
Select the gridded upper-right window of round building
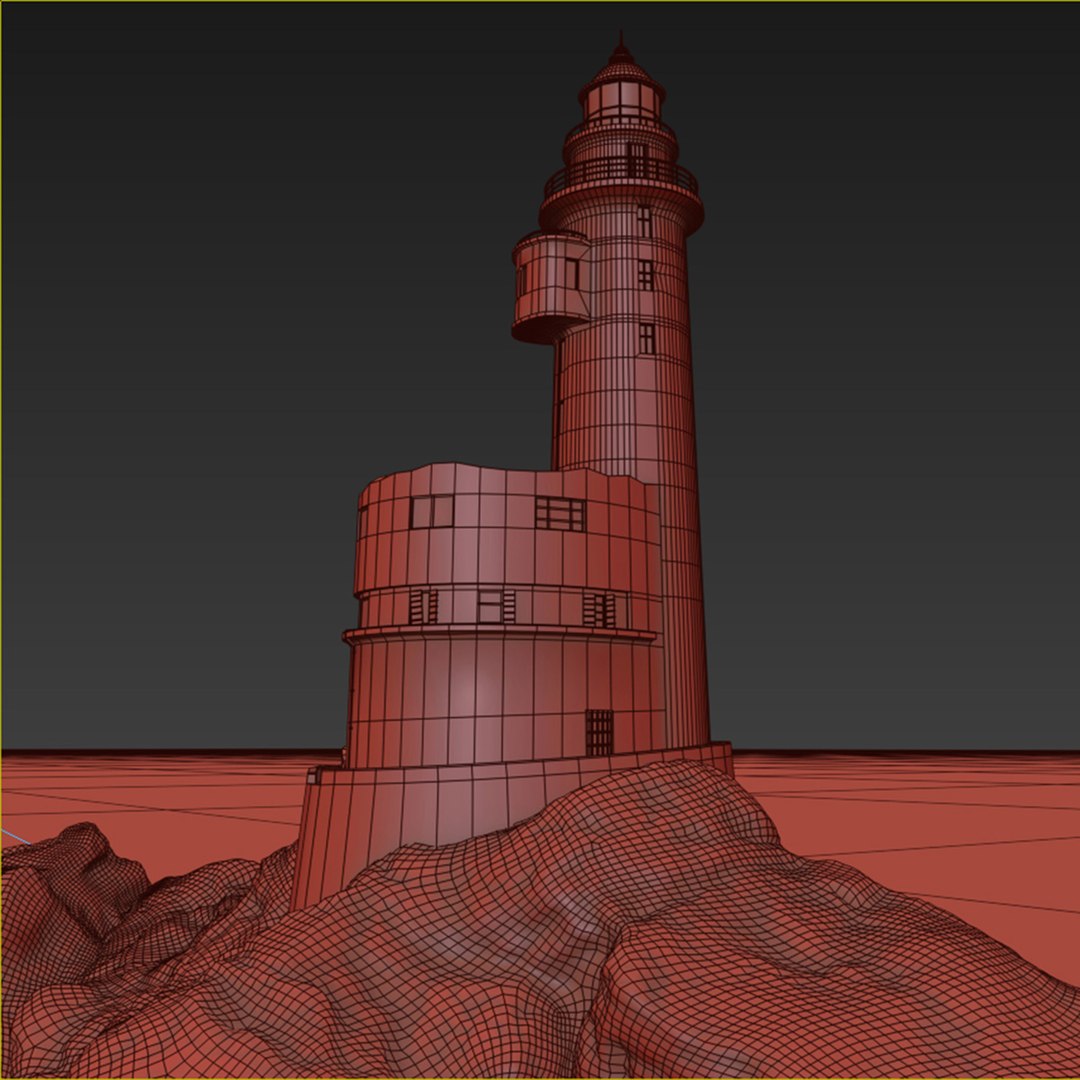560,514
